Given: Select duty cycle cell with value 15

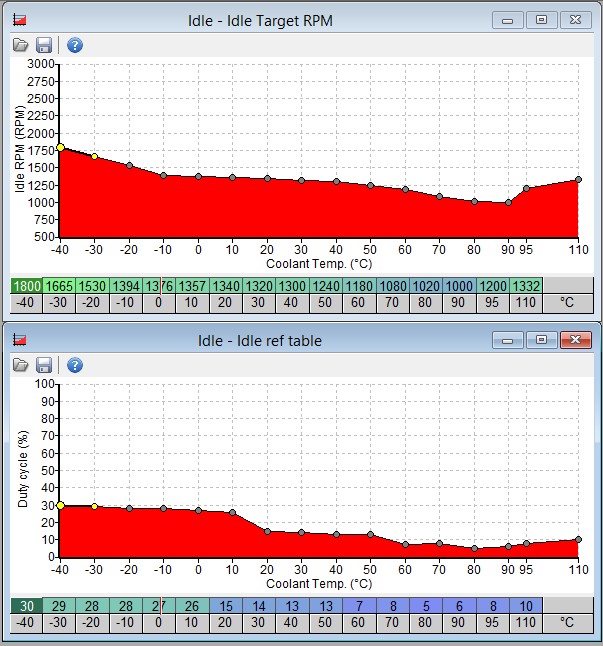Looking at the screenshot, I should (227, 606).
